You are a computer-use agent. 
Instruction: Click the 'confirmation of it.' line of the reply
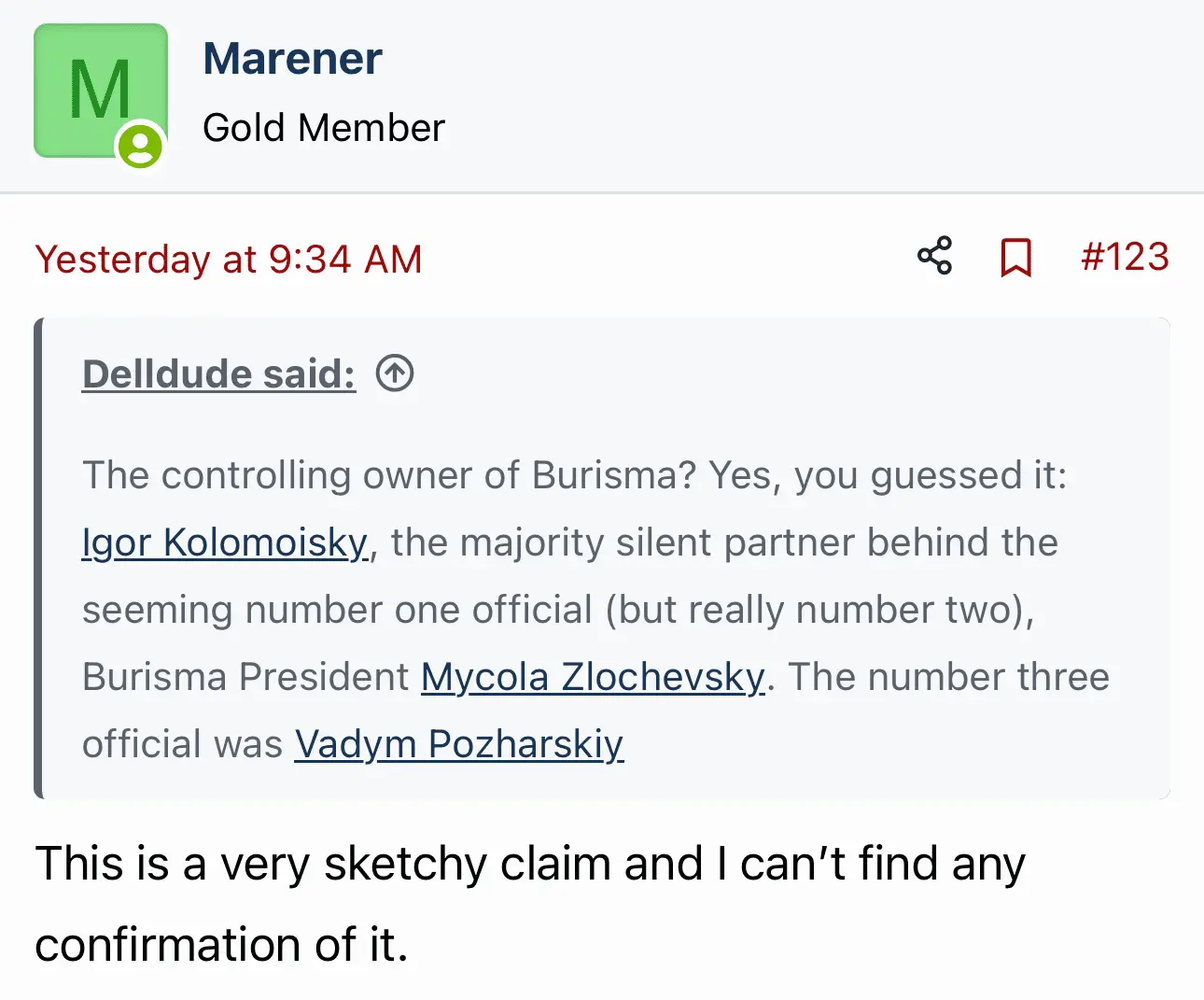point(221,944)
